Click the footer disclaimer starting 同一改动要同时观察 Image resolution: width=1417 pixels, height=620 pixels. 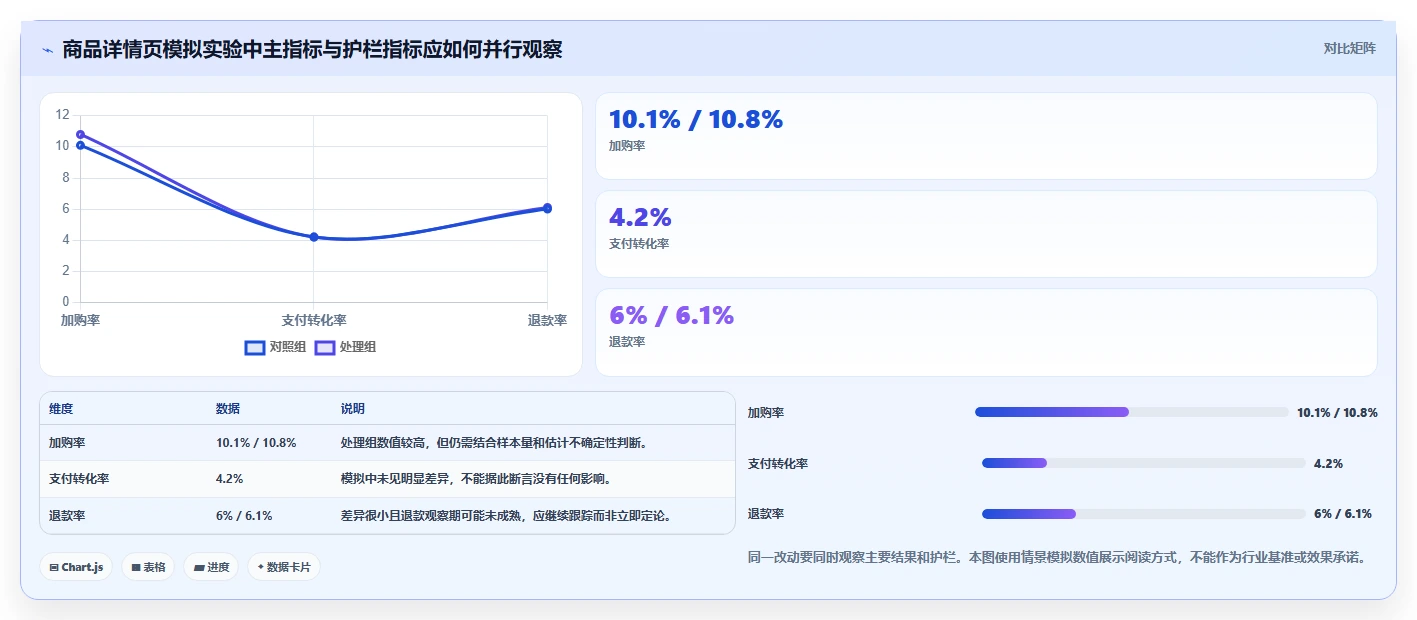coord(1057,558)
